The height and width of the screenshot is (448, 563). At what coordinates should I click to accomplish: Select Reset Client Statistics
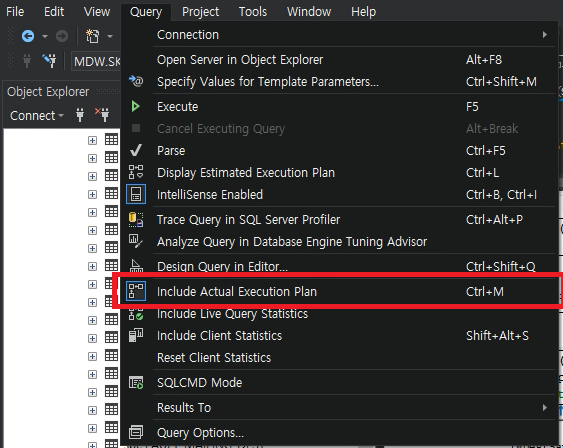339,358
